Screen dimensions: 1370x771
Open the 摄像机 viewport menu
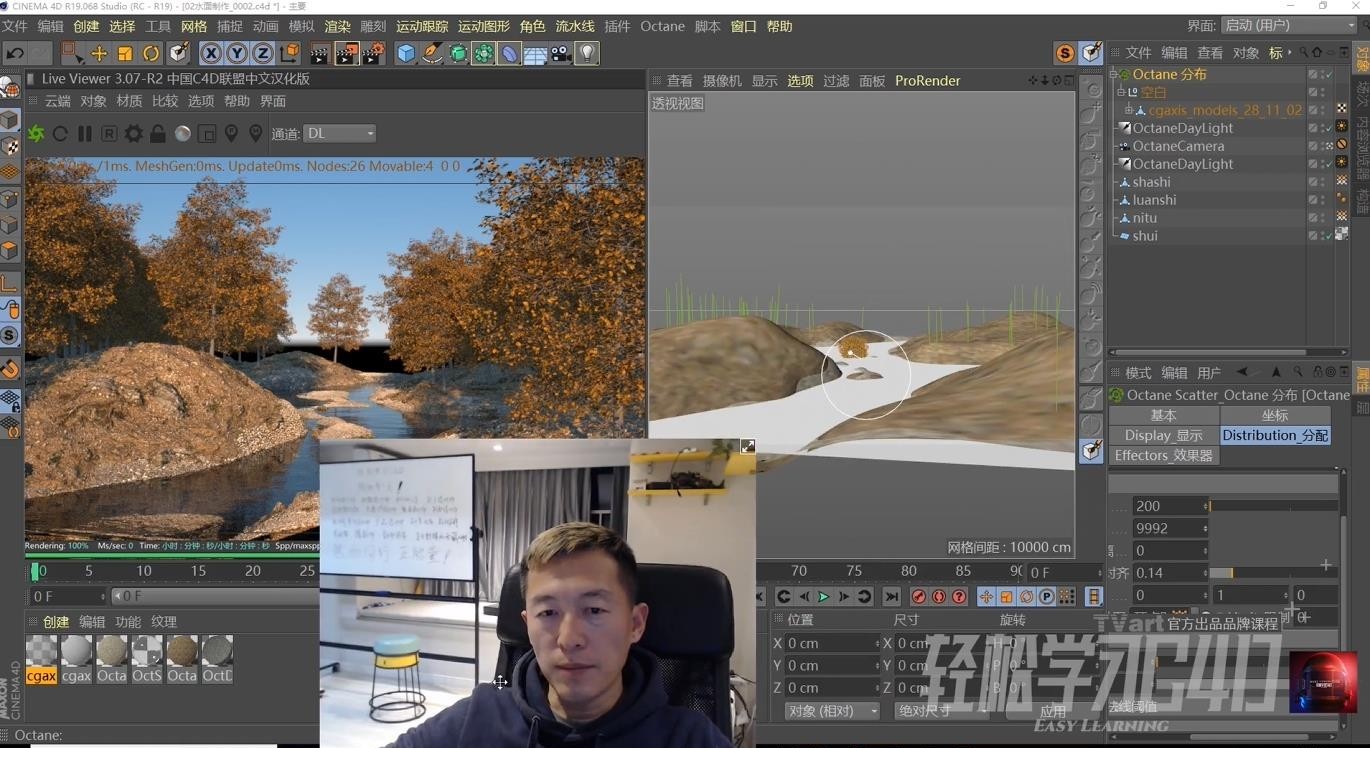click(x=722, y=81)
